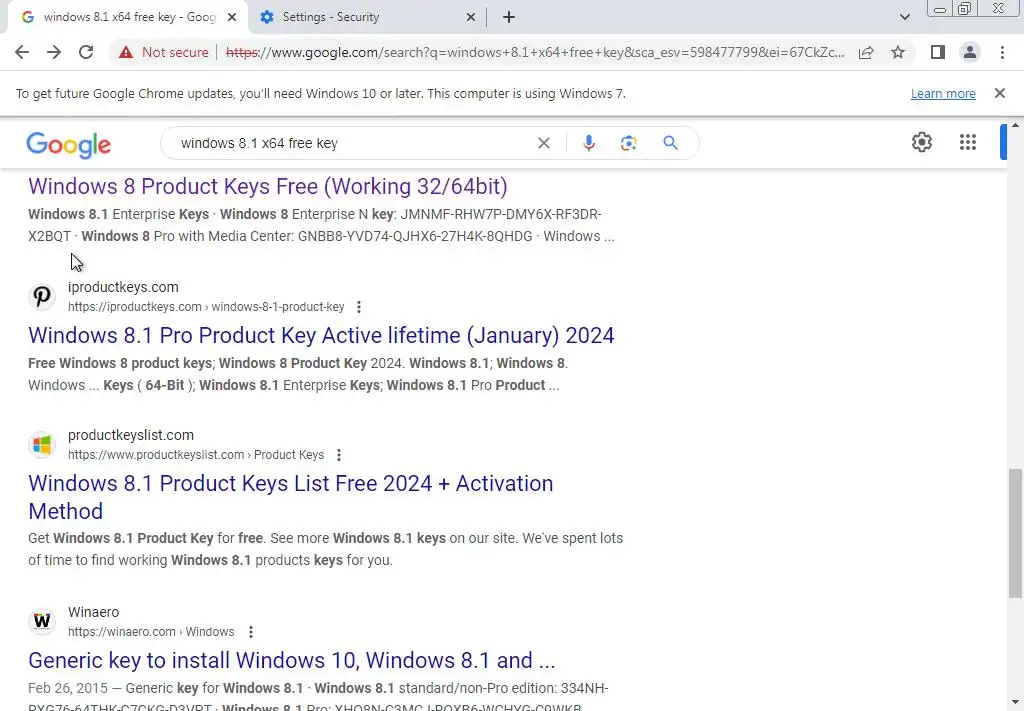Click the iproductkeys.com site name
Screen dimensions: 1024x711
(x=123, y=287)
